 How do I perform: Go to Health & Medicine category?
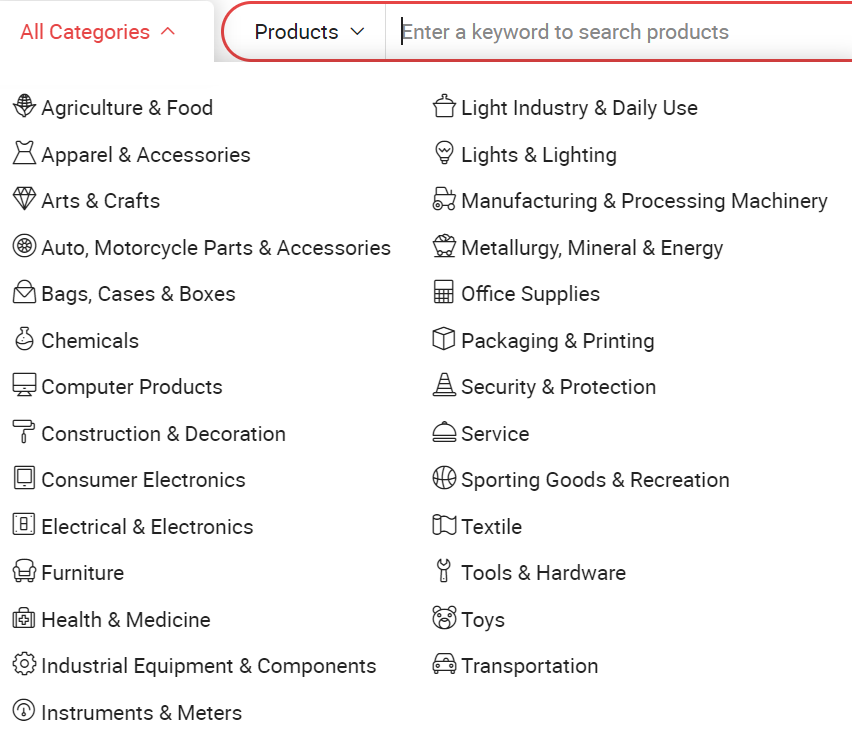tap(125, 620)
